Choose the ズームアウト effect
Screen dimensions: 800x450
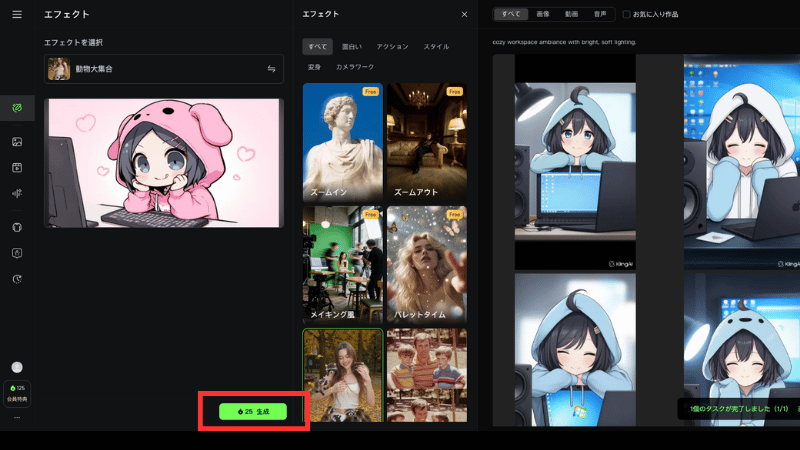[x=427, y=142]
